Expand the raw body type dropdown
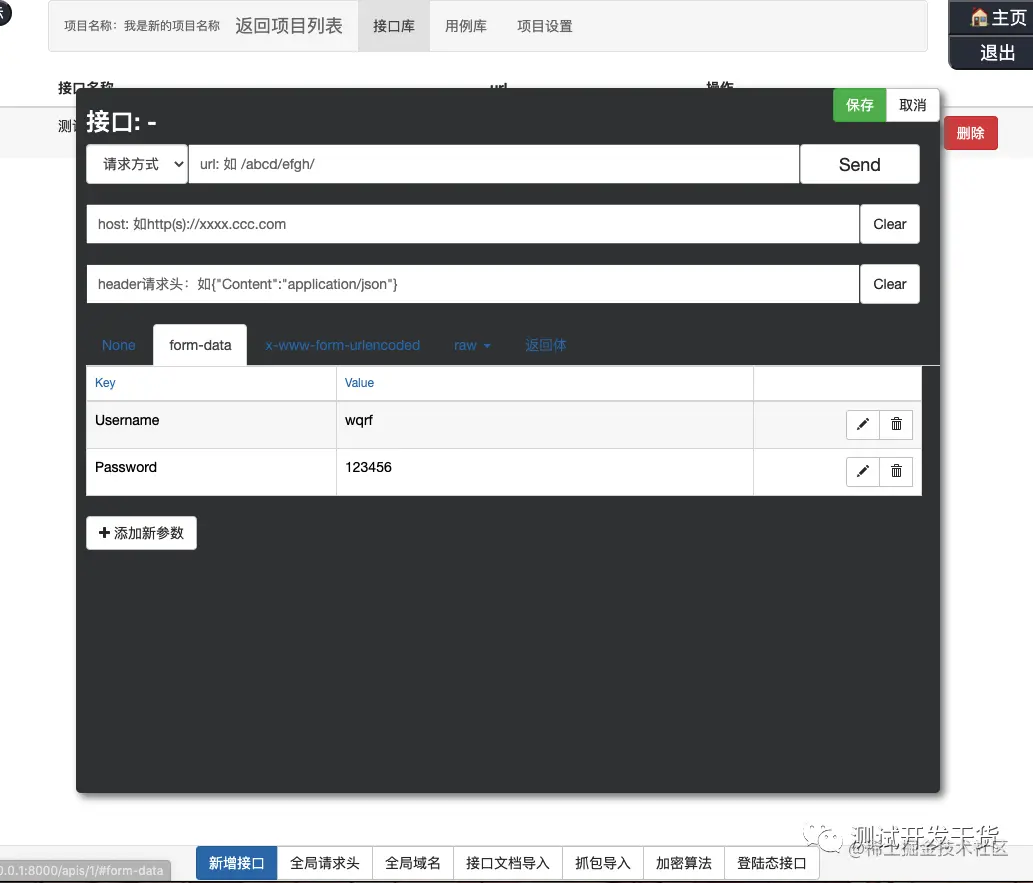The height and width of the screenshot is (883, 1033). click(x=471, y=344)
